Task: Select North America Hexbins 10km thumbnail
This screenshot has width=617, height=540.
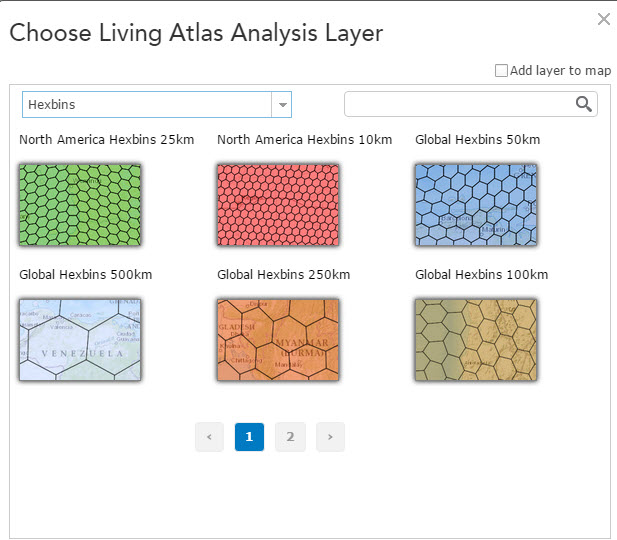Action: [x=278, y=205]
